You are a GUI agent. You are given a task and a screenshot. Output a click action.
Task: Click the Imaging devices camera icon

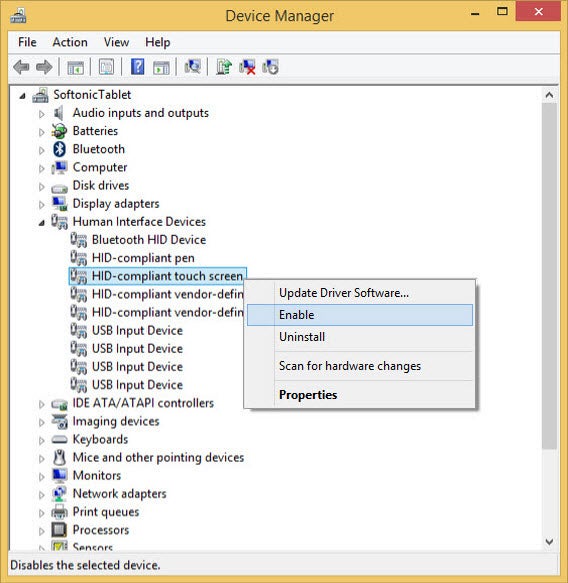(59, 421)
